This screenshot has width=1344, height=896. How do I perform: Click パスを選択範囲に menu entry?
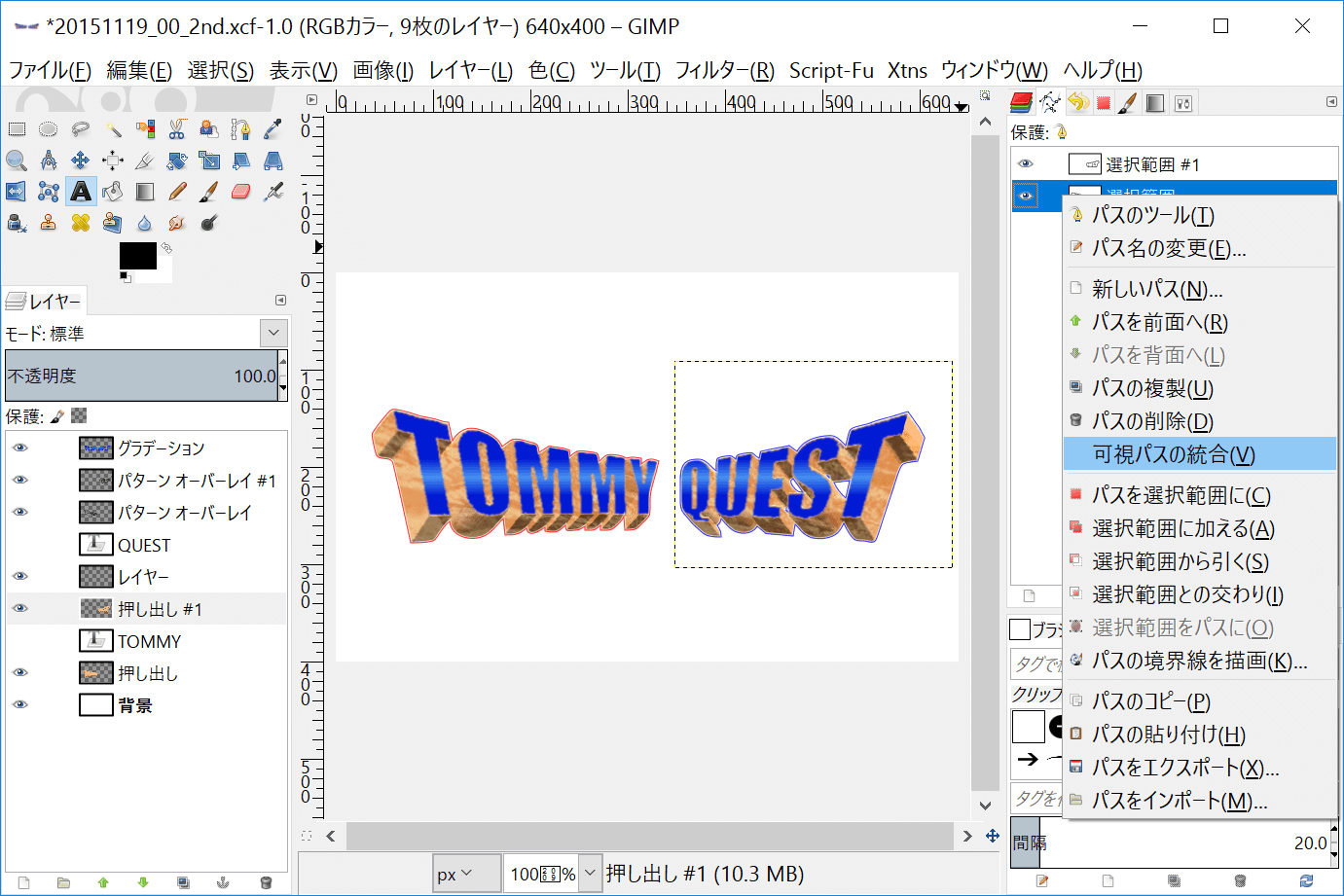point(1181,495)
